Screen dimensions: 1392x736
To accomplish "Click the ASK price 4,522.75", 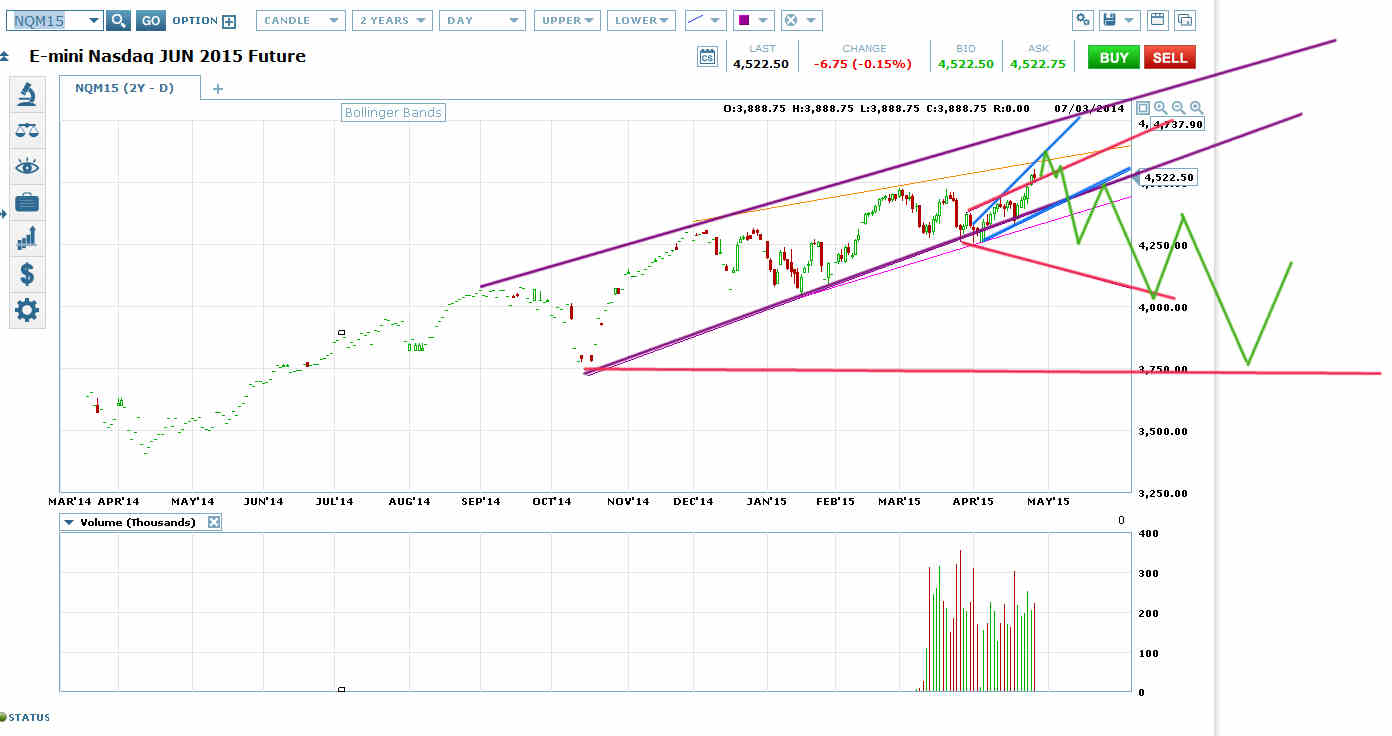I will [x=1037, y=64].
